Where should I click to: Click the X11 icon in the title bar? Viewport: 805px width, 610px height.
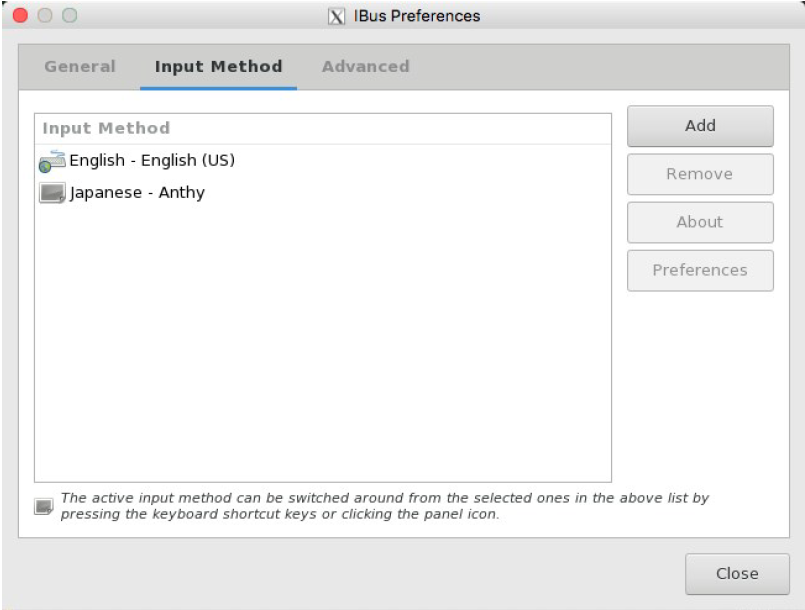(x=337, y=16)
